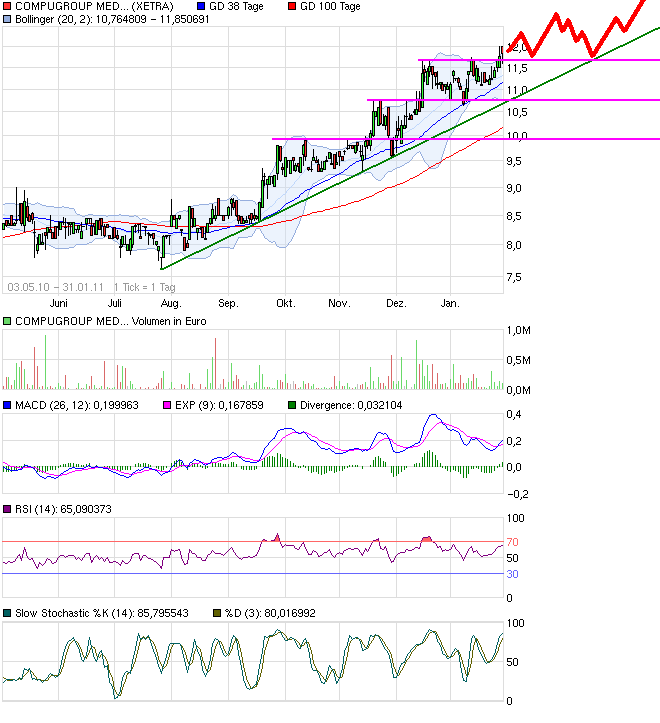Click the Slow Stochastic %K legend icon
Image resolution: width=660 pixels, height=723 pixels.
(x=7, y=614)
